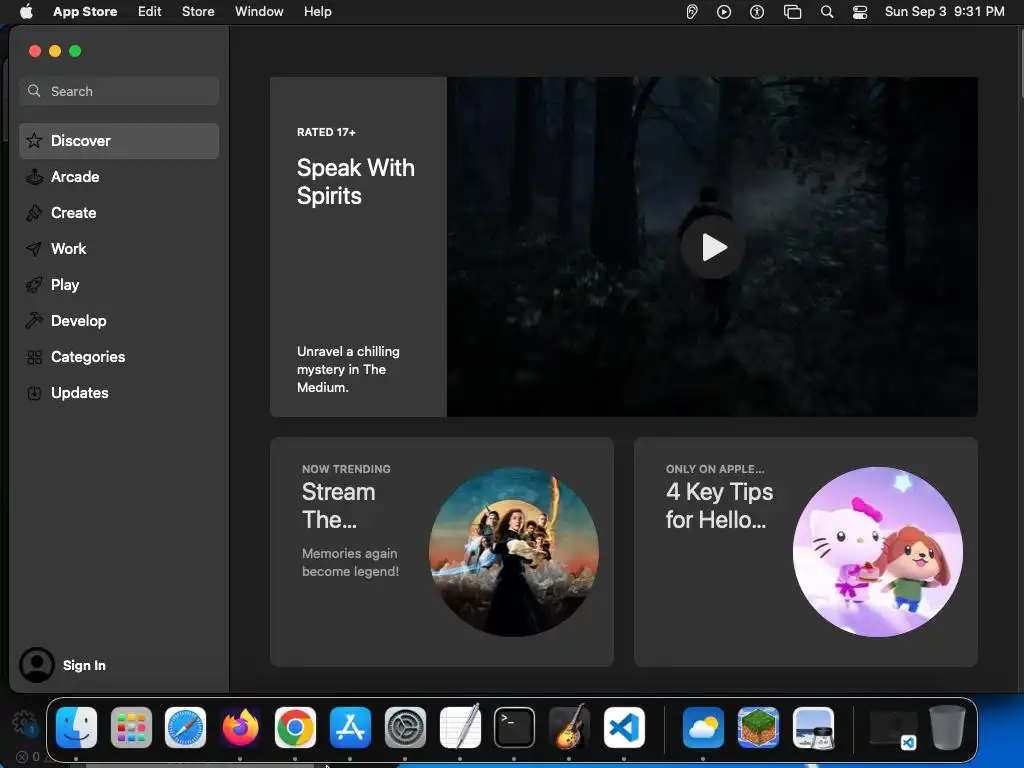Launch Google Chrome from the Dock
Screen dimensions: 1024x768
pyautogui.click(x=295, y=727)
